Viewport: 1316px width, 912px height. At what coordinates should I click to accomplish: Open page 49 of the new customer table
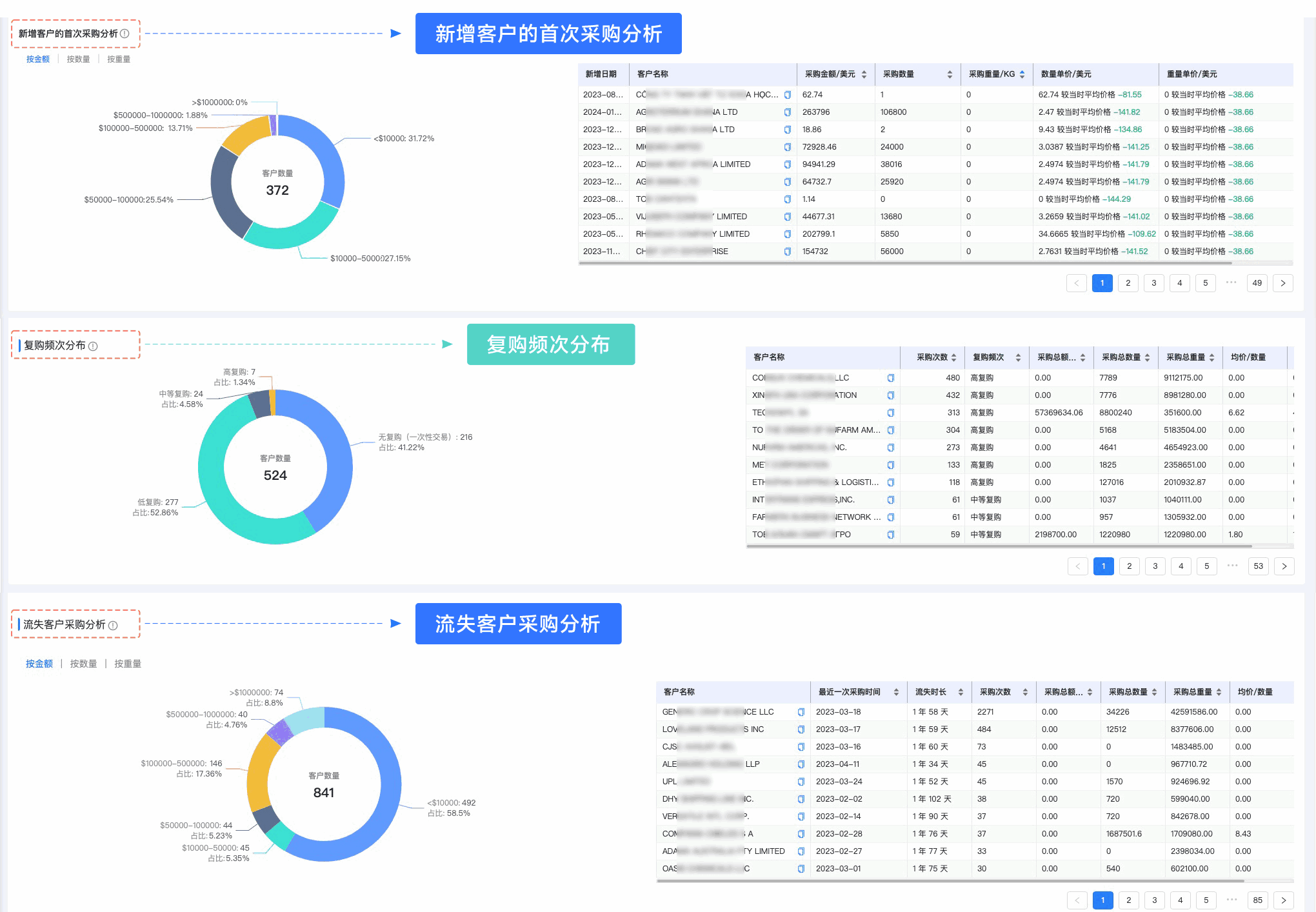(1257, 283)
